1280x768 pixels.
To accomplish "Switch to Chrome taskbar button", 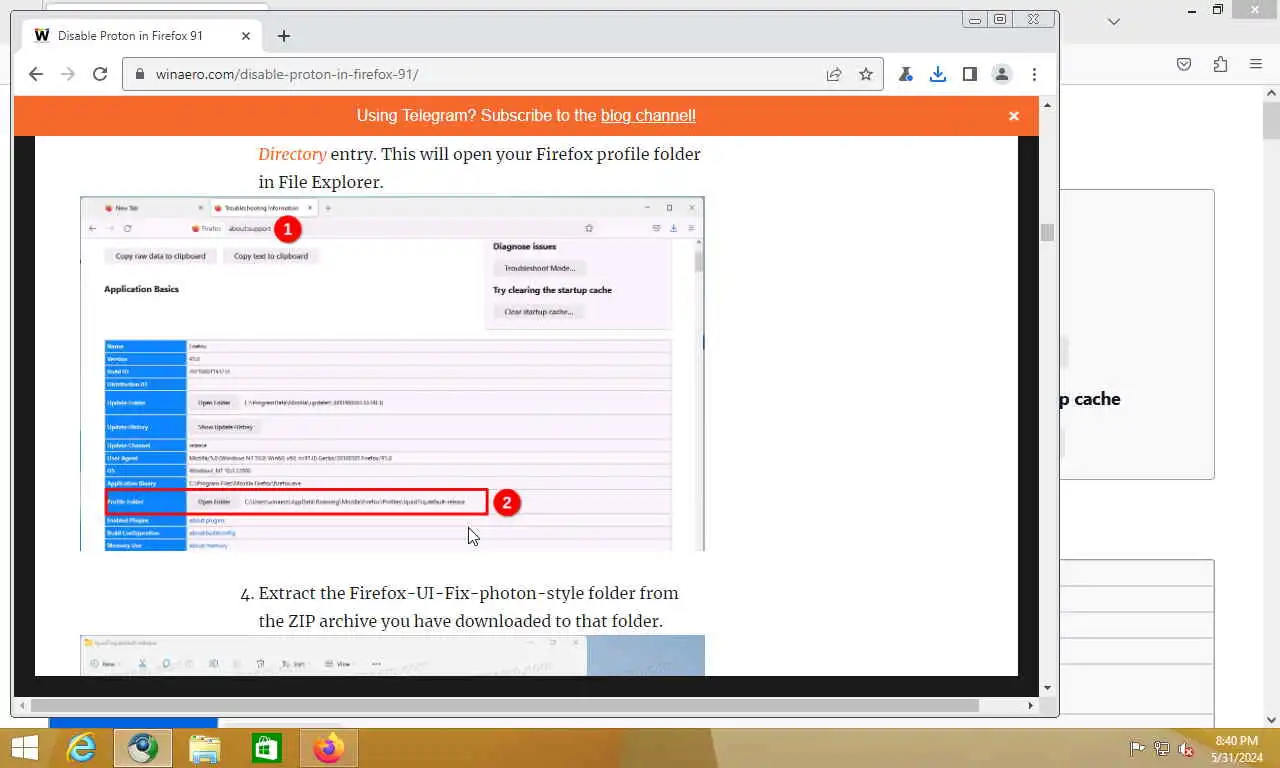I will [142, 748].
